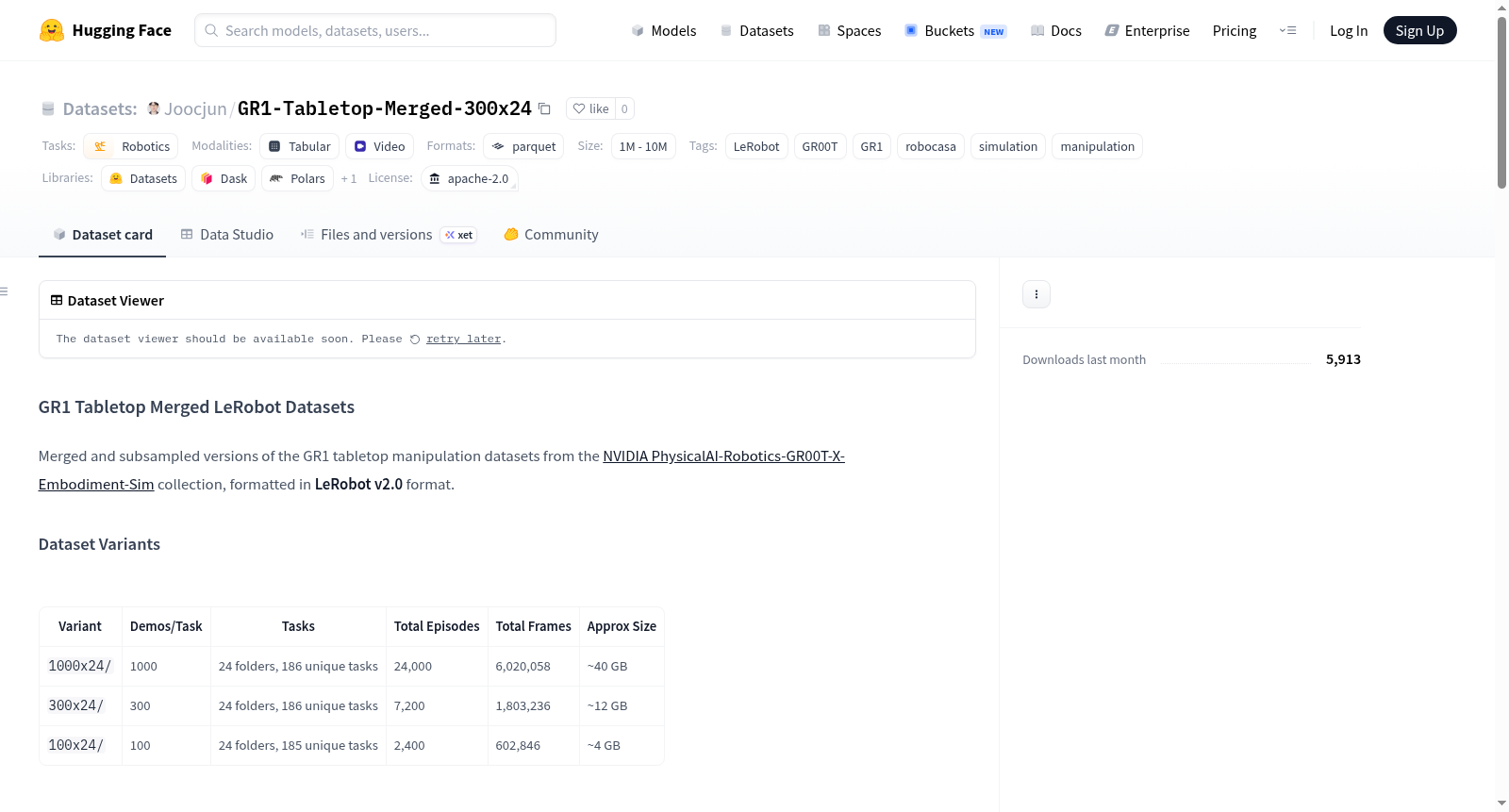The image size is (1509, 812).
Task: Expand the +1 more libraries
Action: [x=349, y=178]
